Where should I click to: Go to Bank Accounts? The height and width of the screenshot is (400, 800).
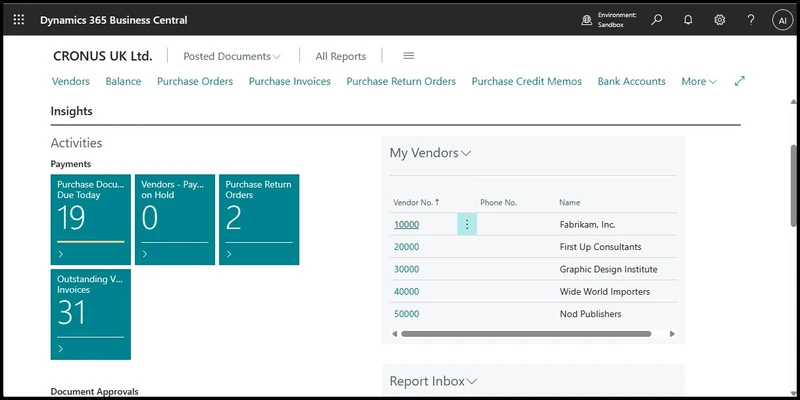(632, 81)
